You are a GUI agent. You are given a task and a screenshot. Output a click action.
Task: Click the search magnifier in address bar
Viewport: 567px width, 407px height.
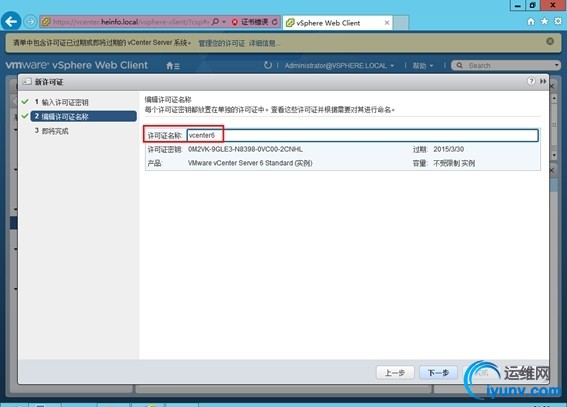tap(215, 22)
